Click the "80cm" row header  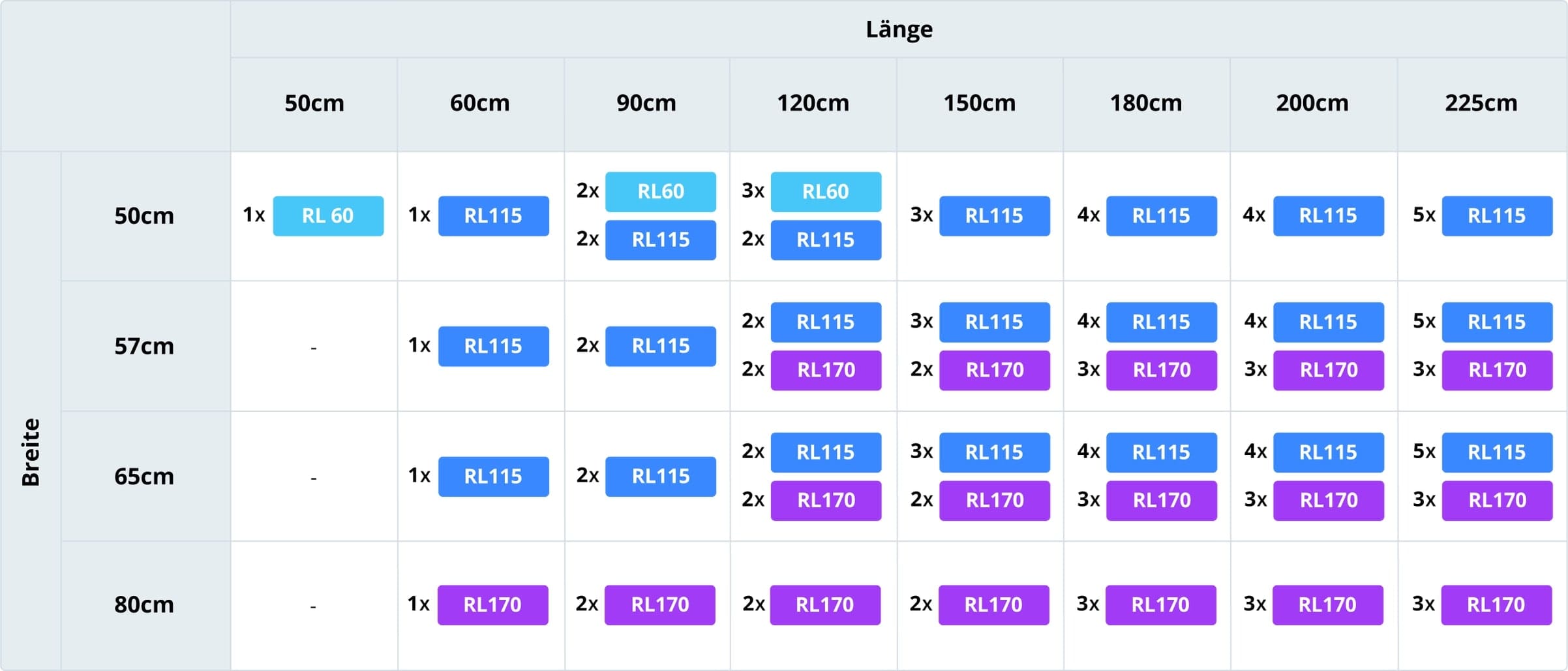coord(144,604)
